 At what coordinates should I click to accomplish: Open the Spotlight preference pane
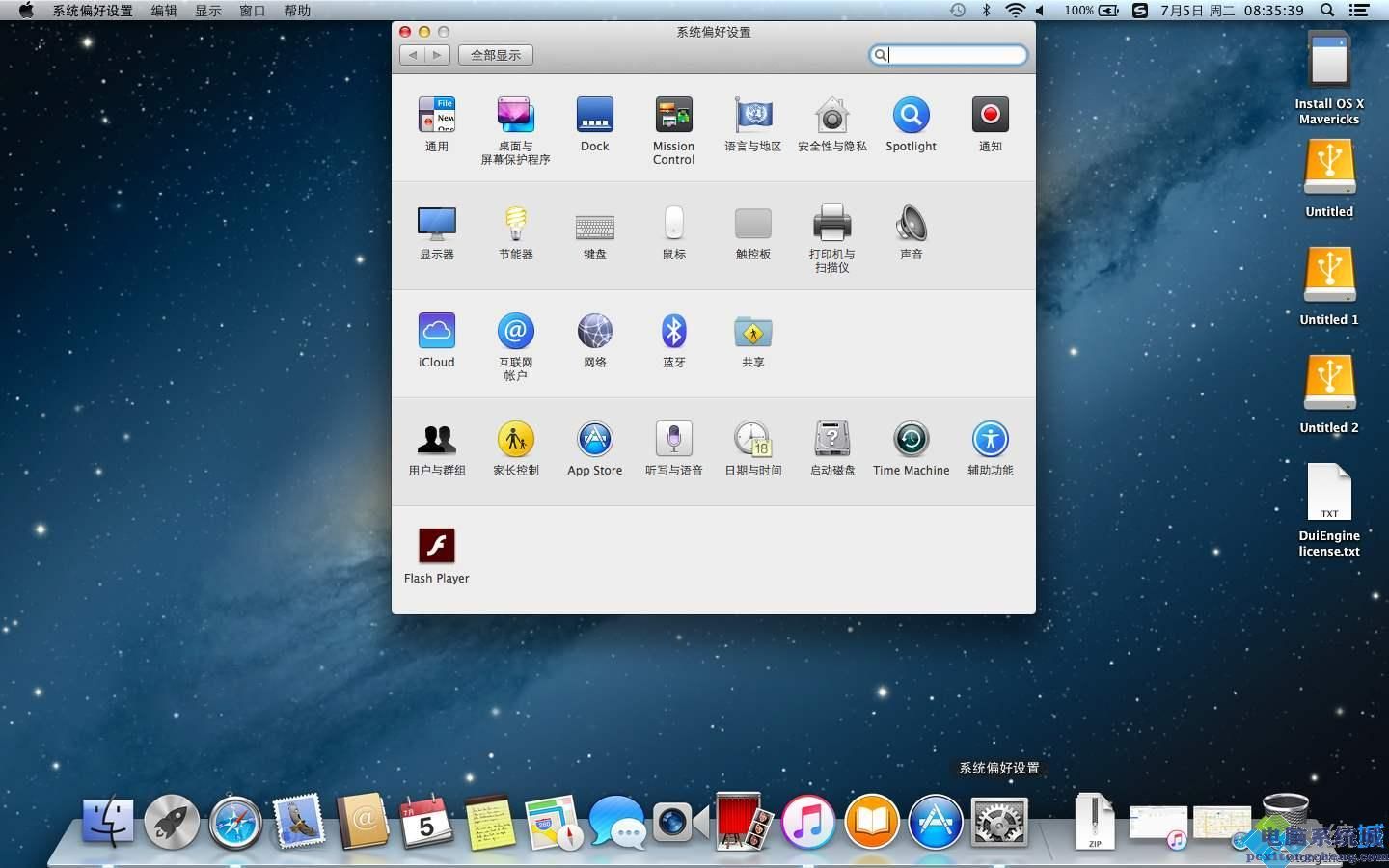tap(911, 115)
